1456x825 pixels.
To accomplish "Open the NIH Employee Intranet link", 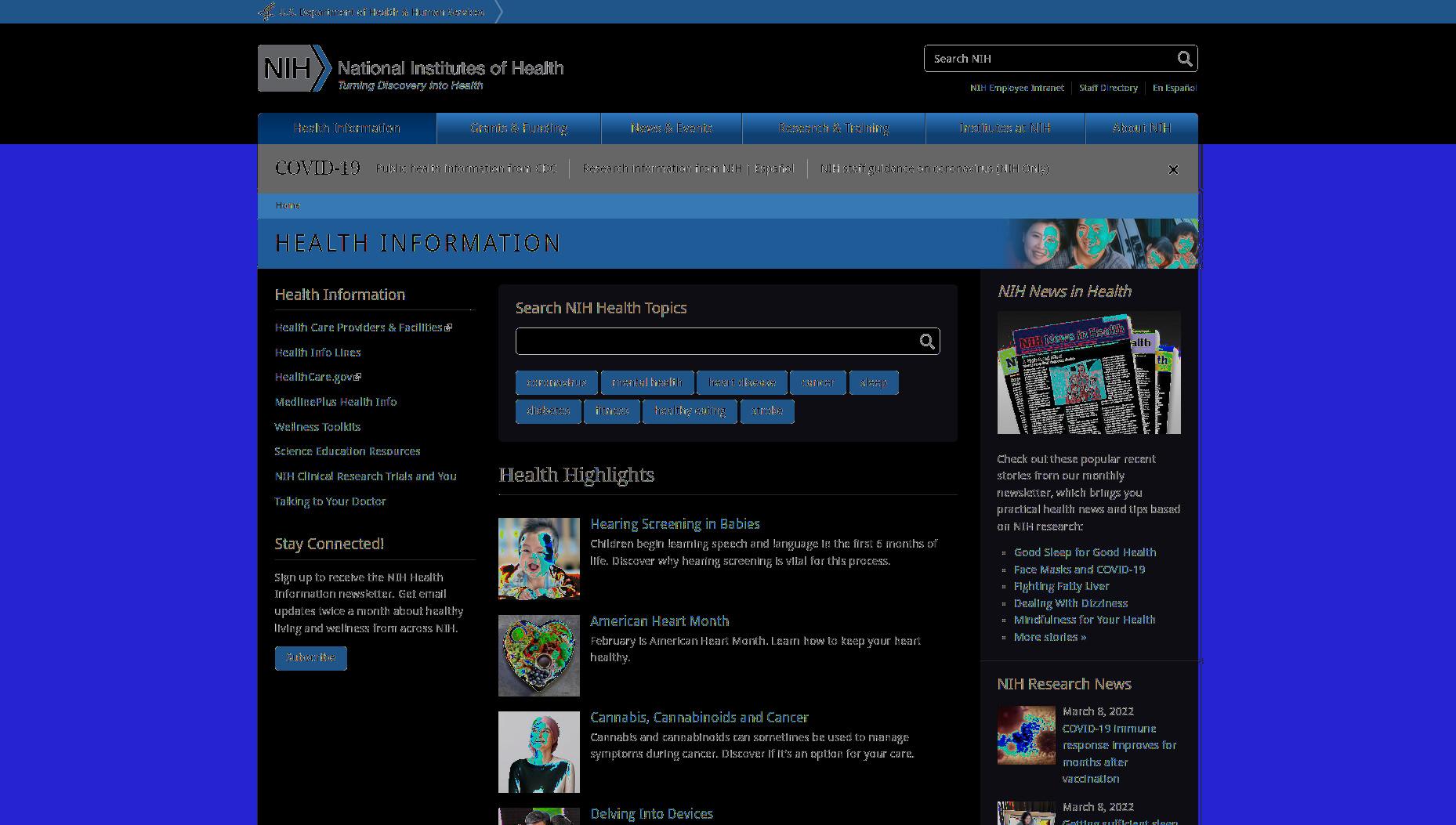I will [x=1017, y=88].
